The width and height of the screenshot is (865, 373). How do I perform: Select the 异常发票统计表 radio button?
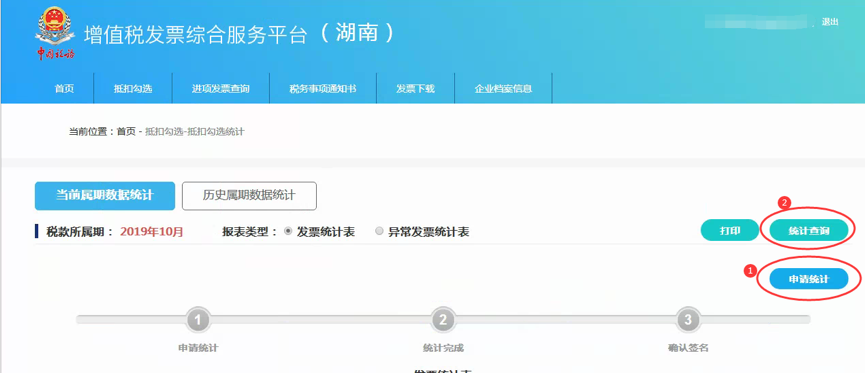379,232
